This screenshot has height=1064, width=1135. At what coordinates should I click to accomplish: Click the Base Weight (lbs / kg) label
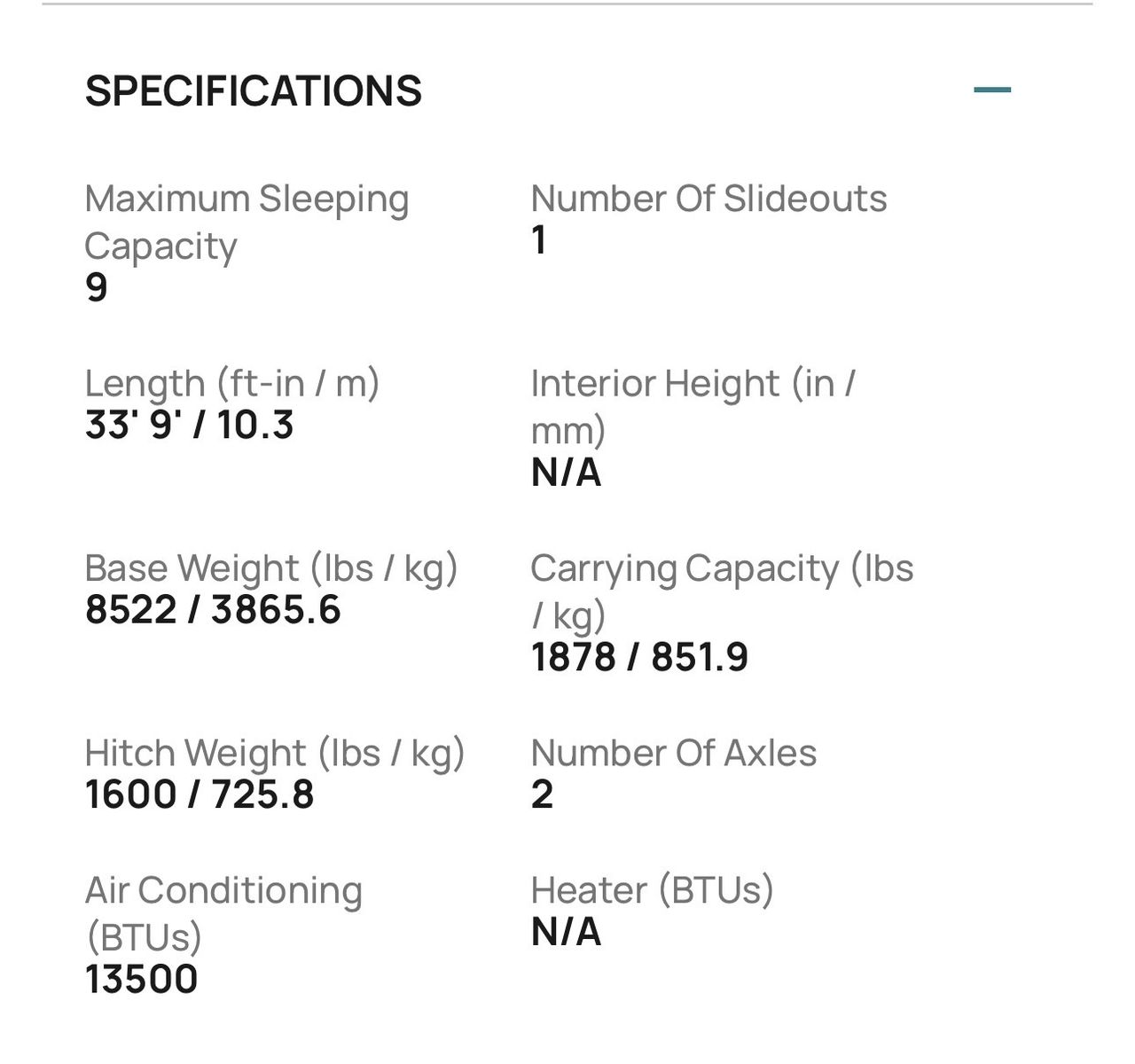pyautogui.click(x=271, y=568)
